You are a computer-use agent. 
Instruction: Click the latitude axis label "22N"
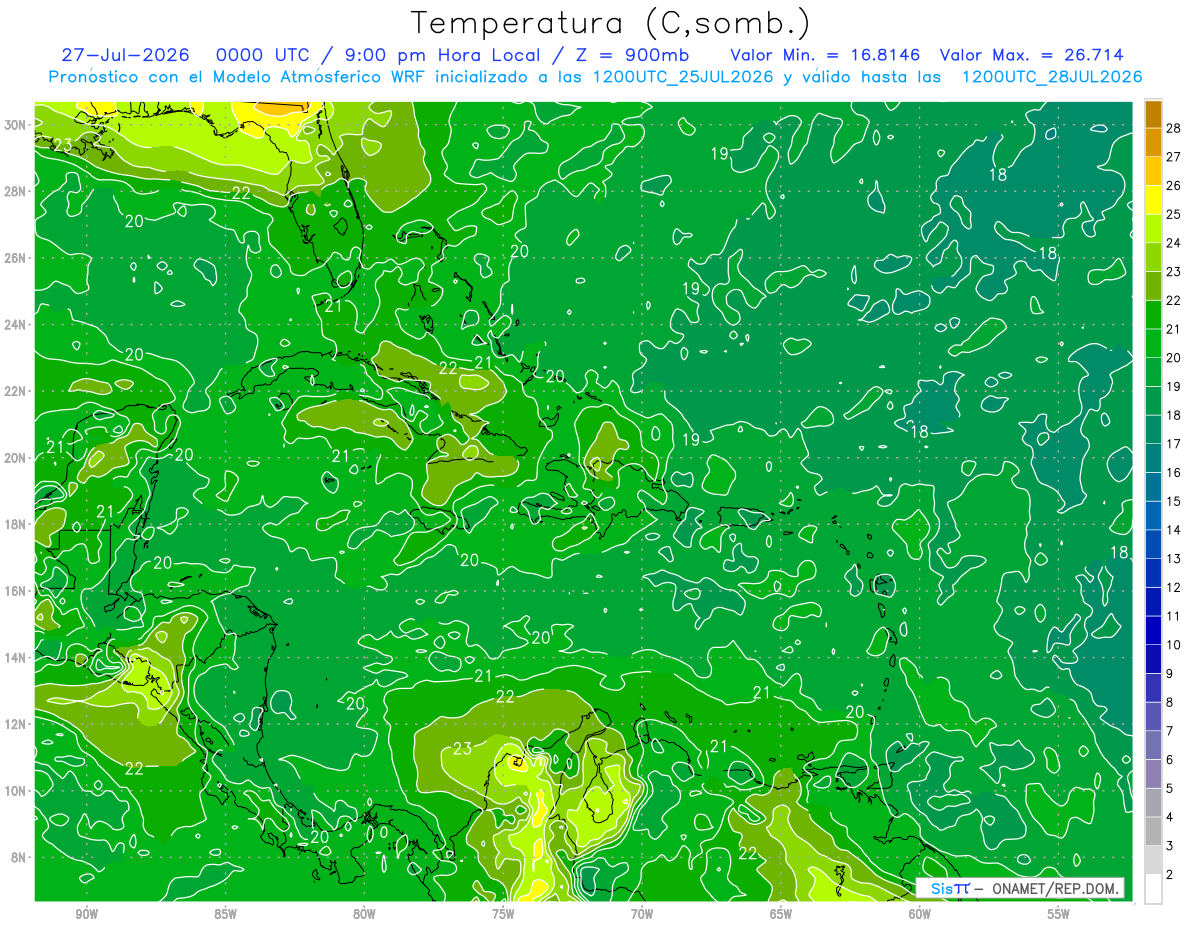point(17,391)
